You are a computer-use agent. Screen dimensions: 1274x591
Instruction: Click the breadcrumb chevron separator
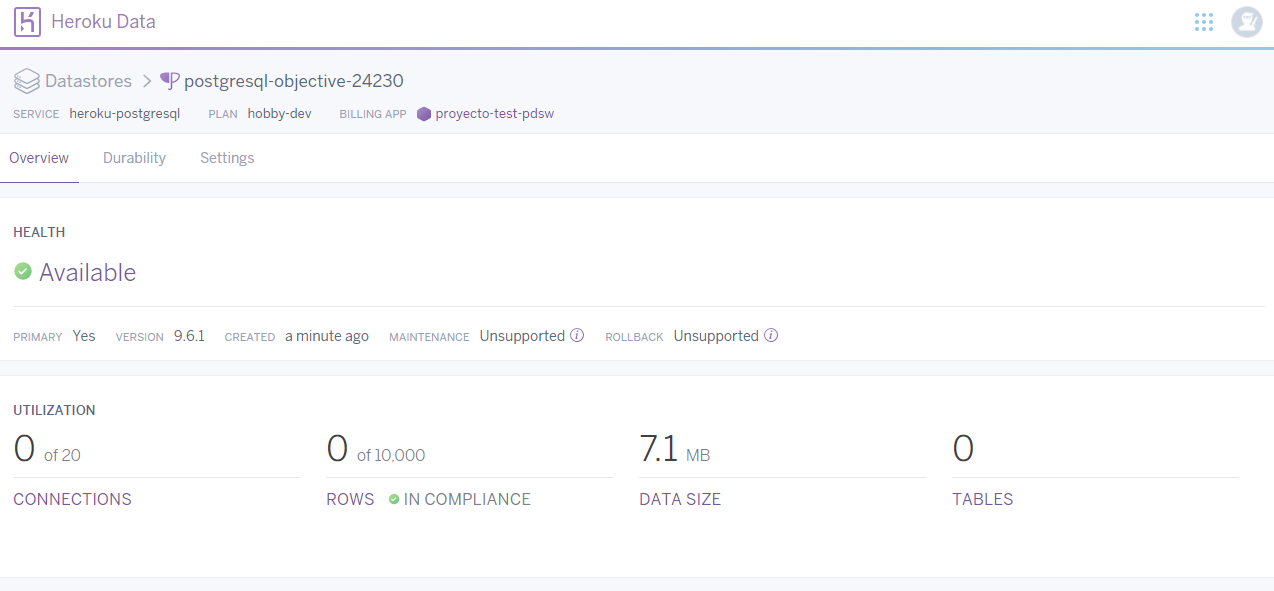[146, 81]
